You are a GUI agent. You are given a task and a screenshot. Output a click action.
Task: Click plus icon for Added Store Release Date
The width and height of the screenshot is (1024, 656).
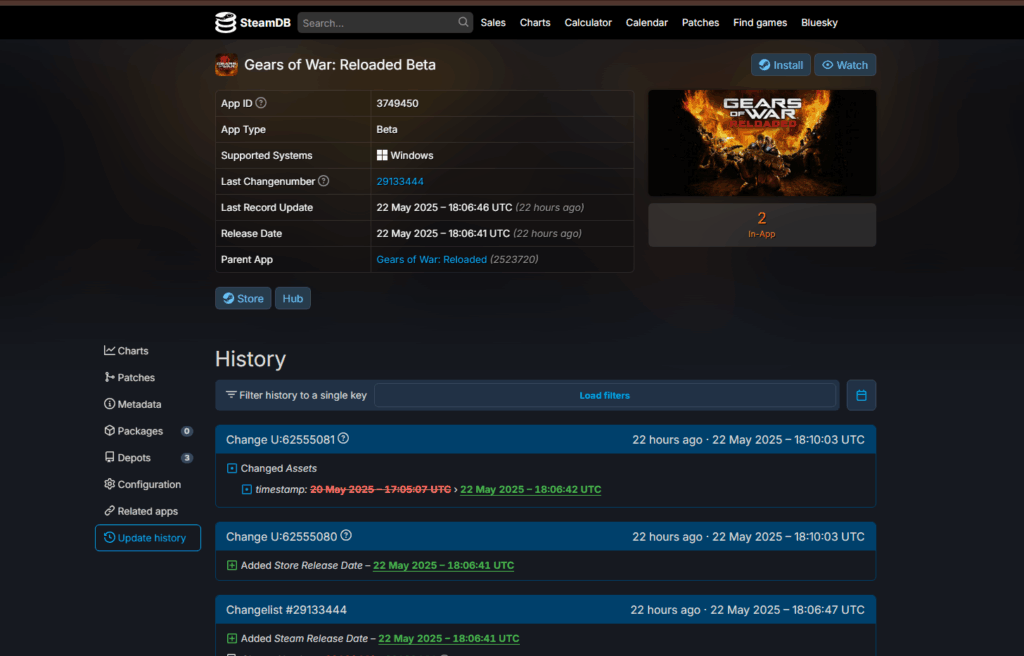click(232, 565)
